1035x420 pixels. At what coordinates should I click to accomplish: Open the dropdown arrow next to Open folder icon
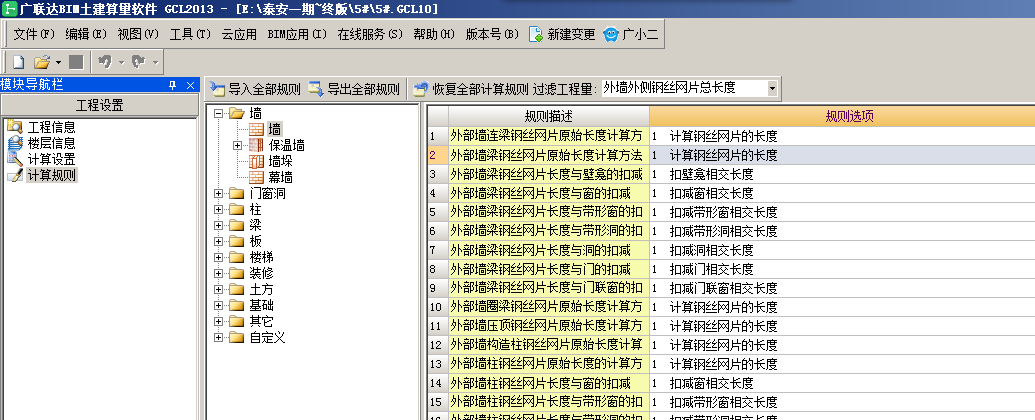coord(58,62)
